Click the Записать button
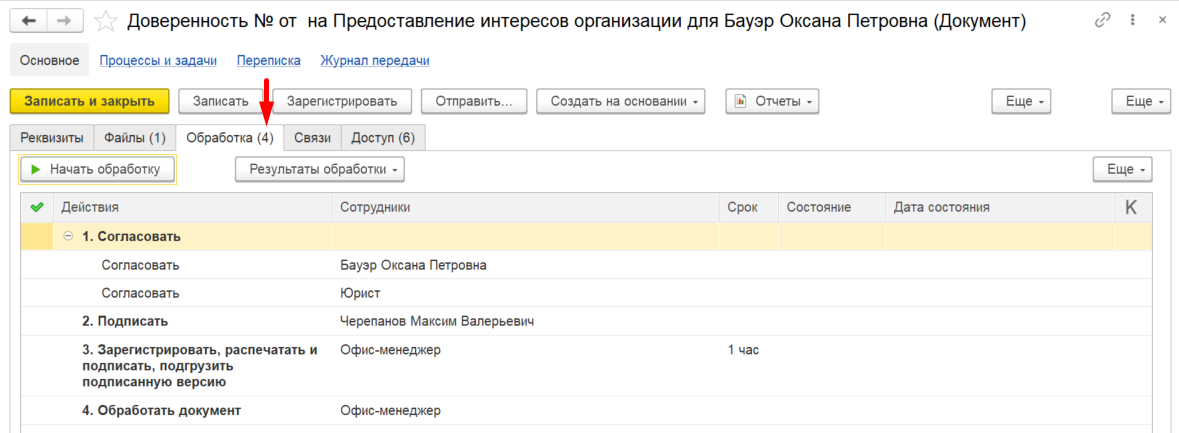 click(x=220, y=101)
